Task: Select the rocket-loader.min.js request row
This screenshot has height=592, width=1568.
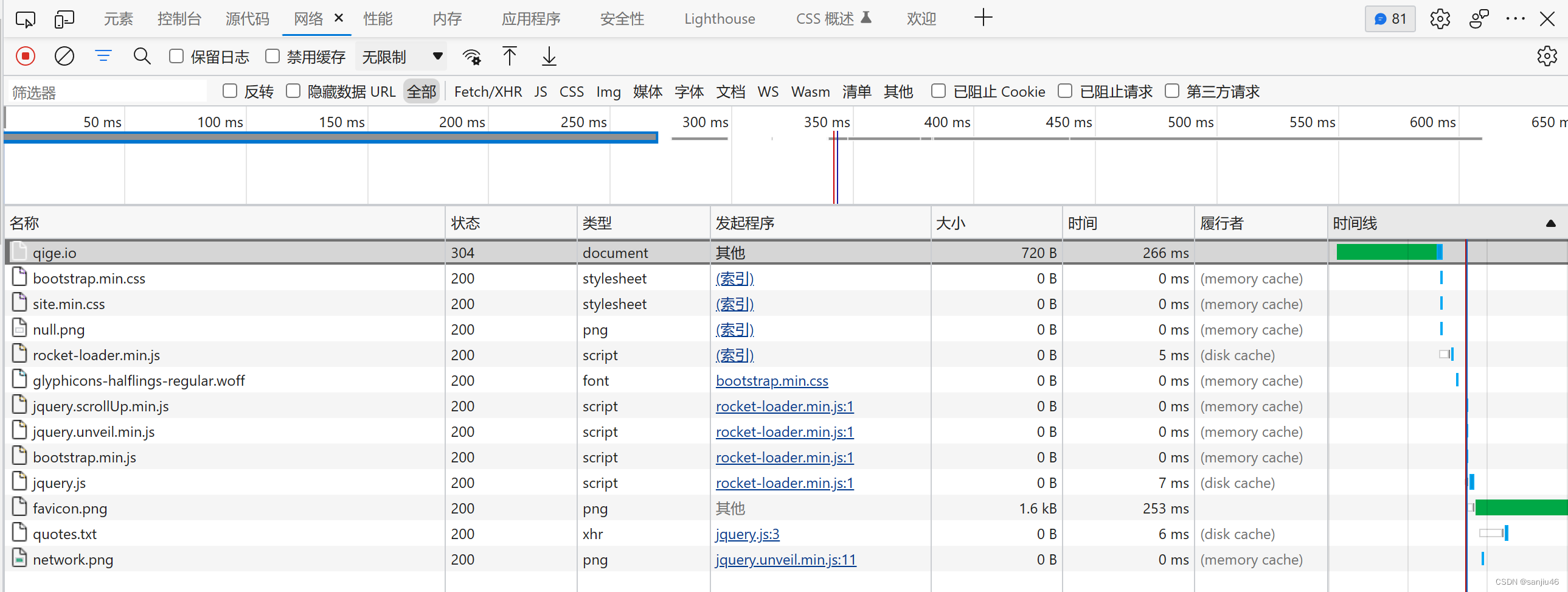Action: pos(785,355)
